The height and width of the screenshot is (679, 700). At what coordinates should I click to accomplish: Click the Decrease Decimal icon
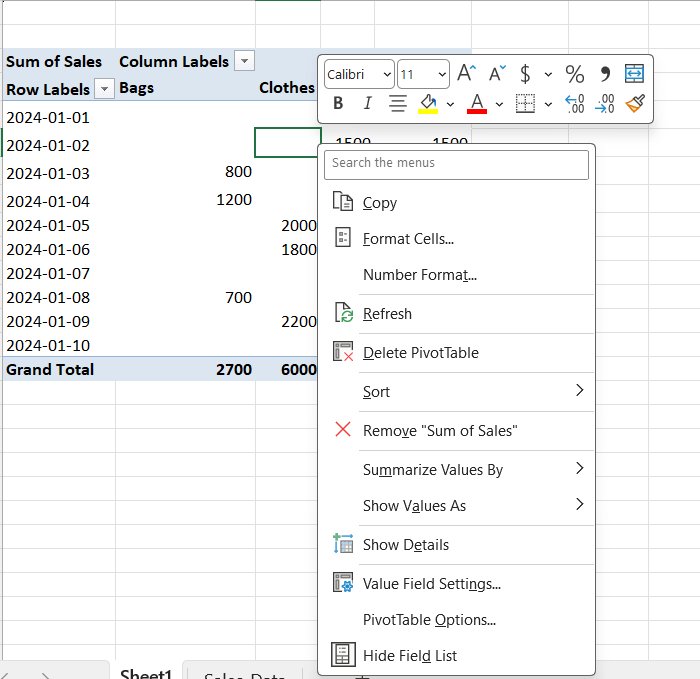[x=604, y=103]
